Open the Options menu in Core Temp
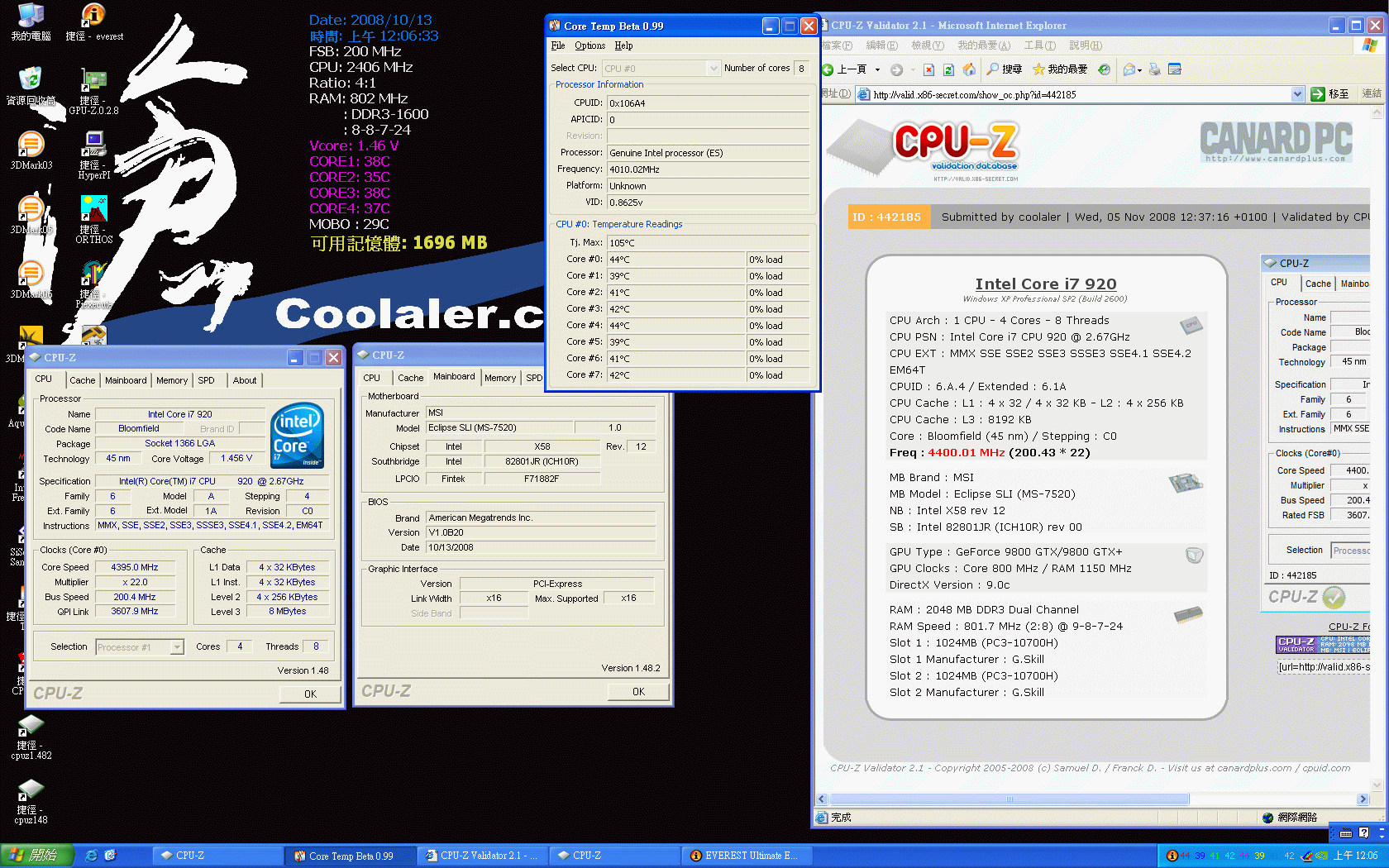Image resolution: width=1389 pixels, height=868 pixels. (x=589, y=45)
